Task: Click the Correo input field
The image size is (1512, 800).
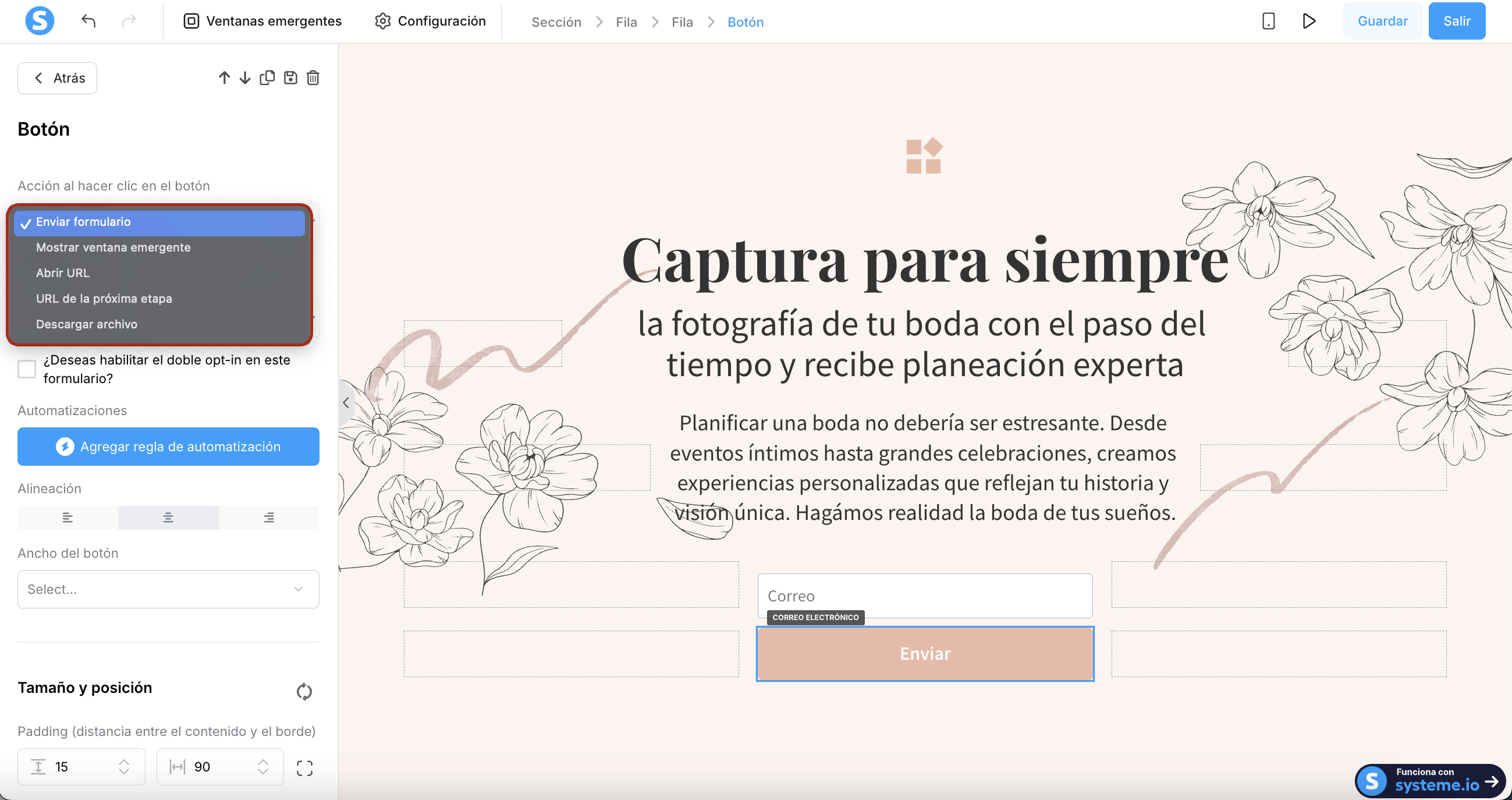Action: tap(924, 596)
